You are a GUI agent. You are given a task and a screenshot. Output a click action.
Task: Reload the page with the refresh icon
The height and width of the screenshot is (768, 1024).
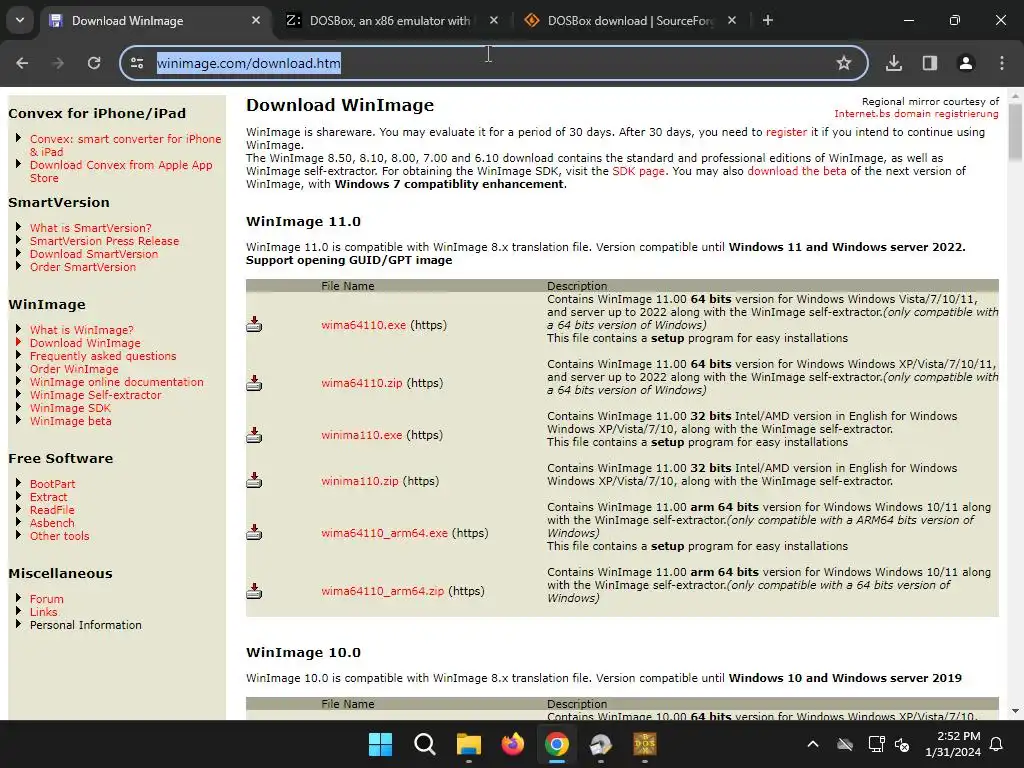[x=94, y=63]
